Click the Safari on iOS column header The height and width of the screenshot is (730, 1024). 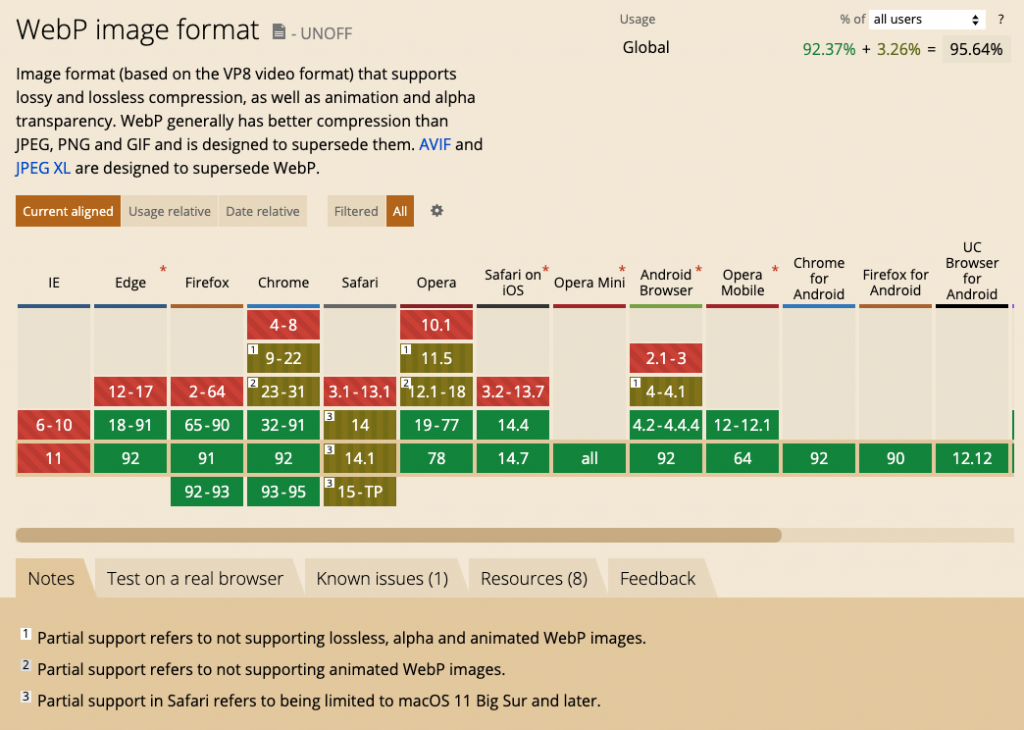click(513, 282)
